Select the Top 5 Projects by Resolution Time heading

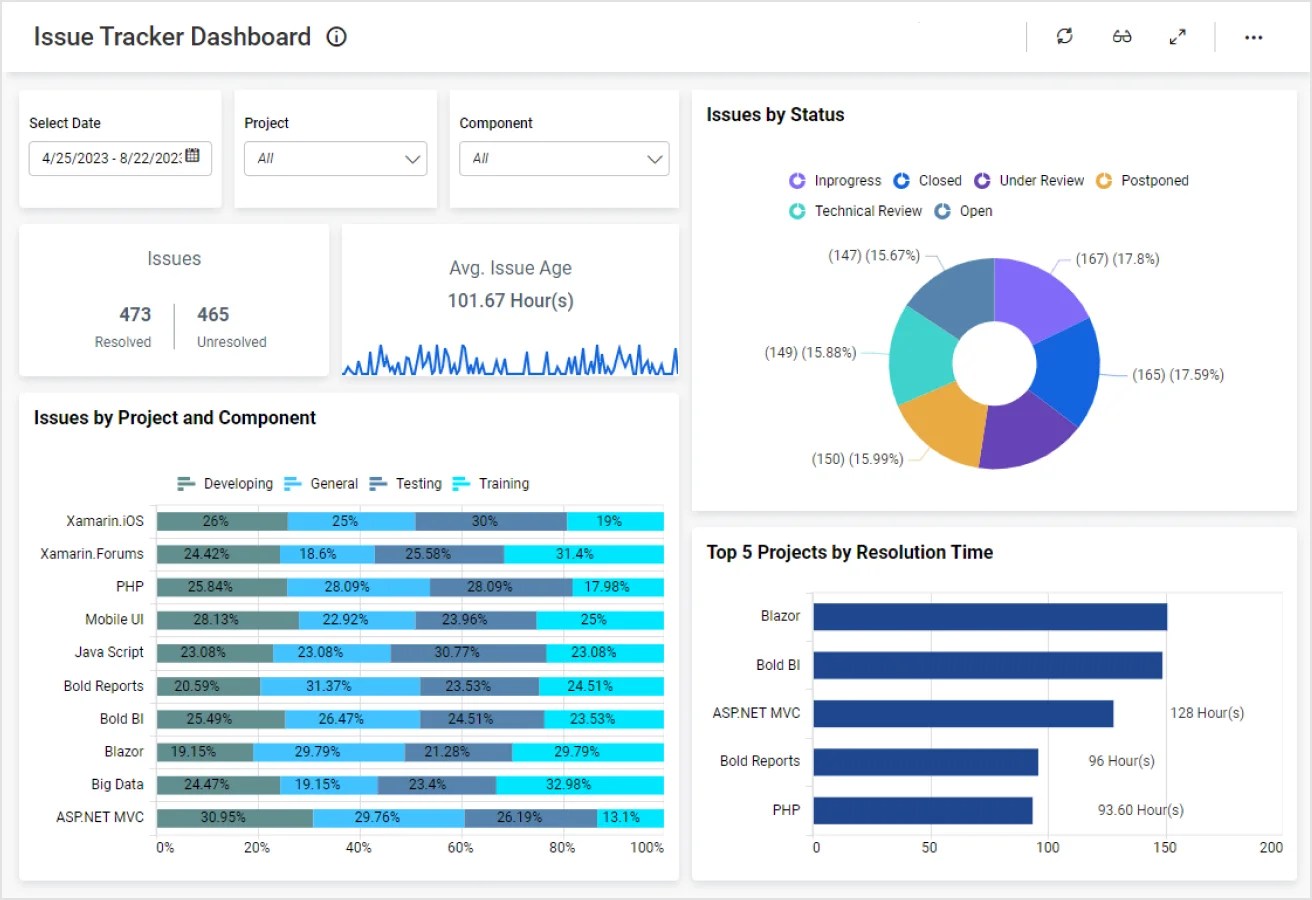click(850, 552)
